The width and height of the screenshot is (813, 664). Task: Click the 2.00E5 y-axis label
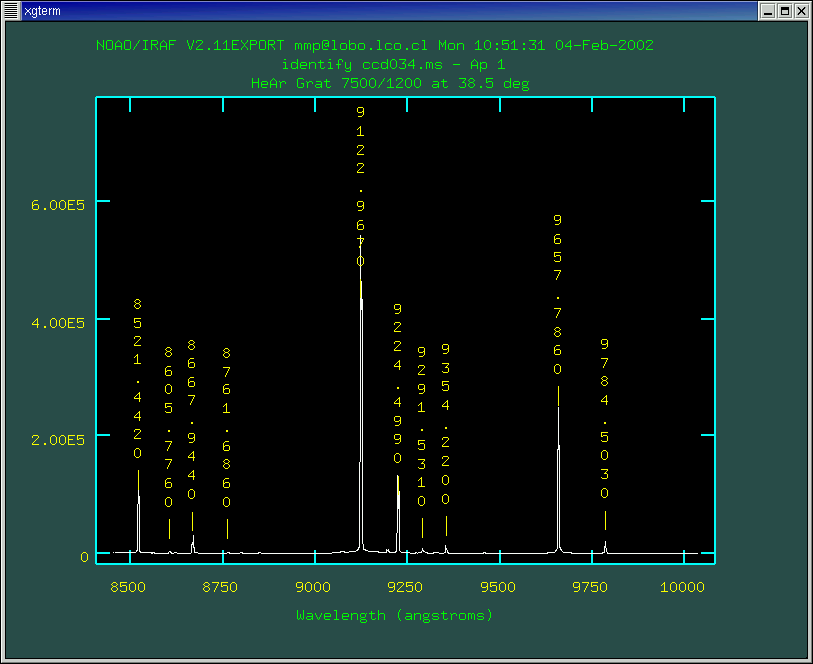(x=58, y=440)
